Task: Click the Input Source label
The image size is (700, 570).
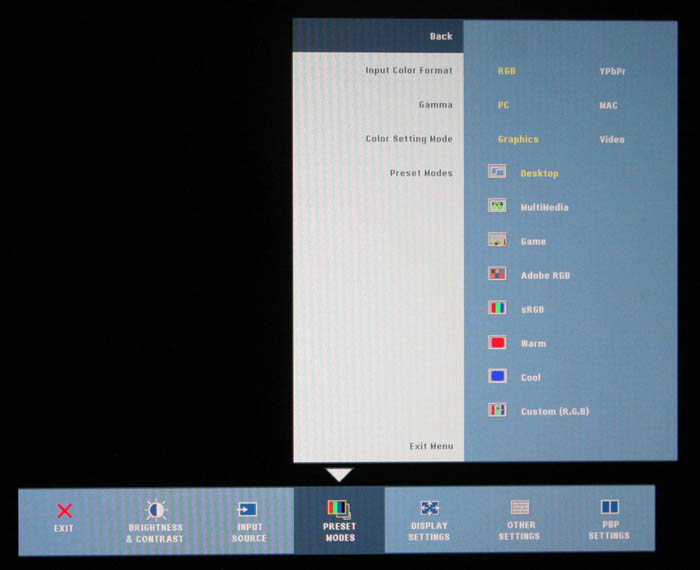Action: (x=249, y=533)
